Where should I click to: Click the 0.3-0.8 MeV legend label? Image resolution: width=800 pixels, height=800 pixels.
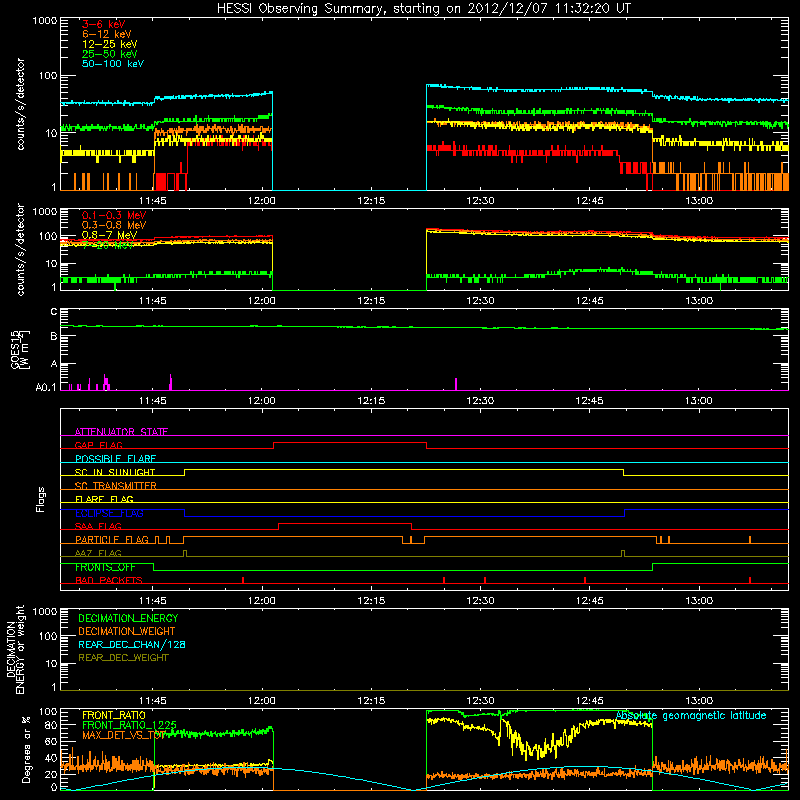[114, 225]
